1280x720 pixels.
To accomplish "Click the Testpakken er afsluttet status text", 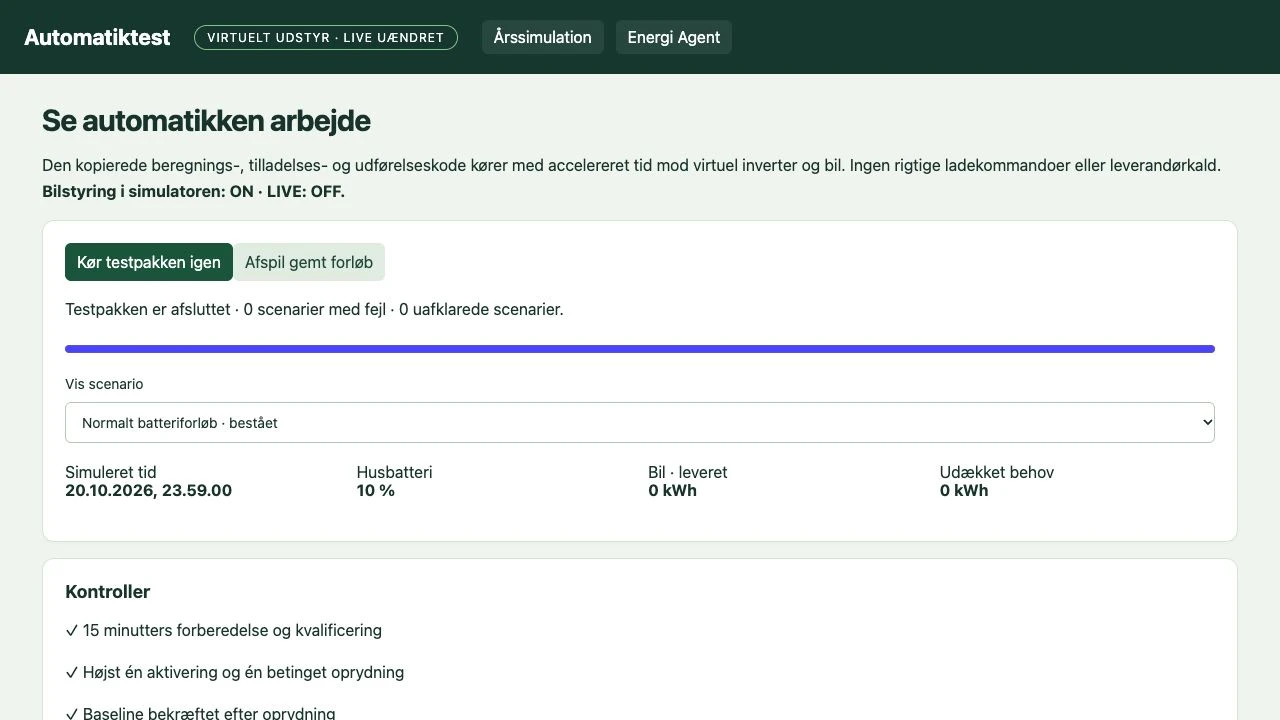I will point(314,310).
